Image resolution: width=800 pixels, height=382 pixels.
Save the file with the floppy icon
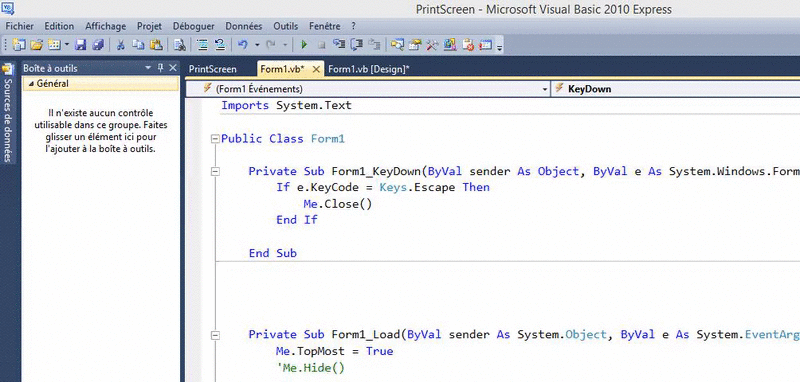[81, 45]
